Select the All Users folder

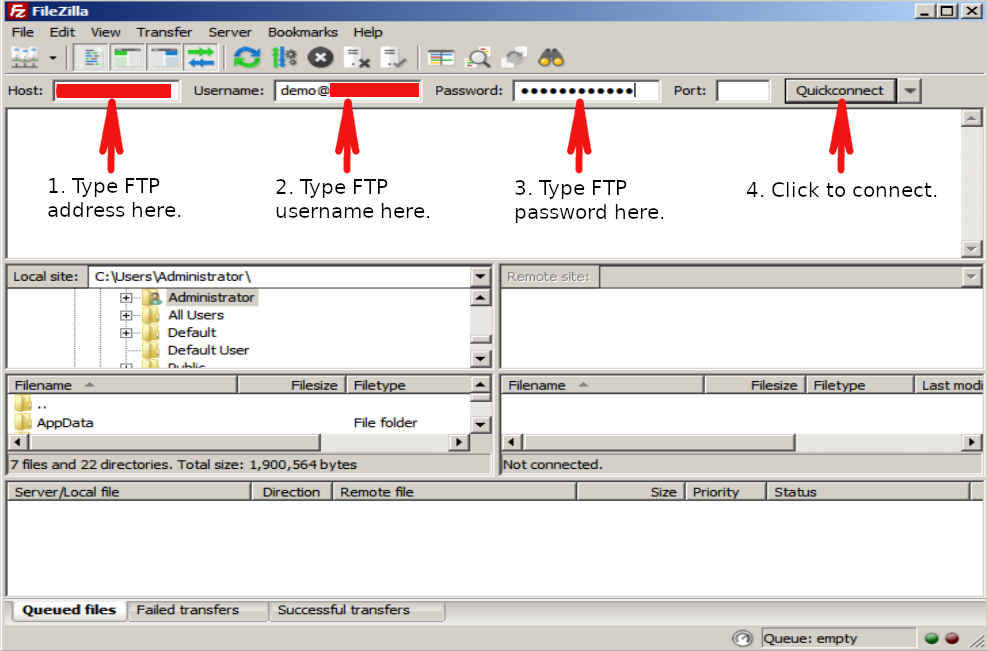(196, 315)
